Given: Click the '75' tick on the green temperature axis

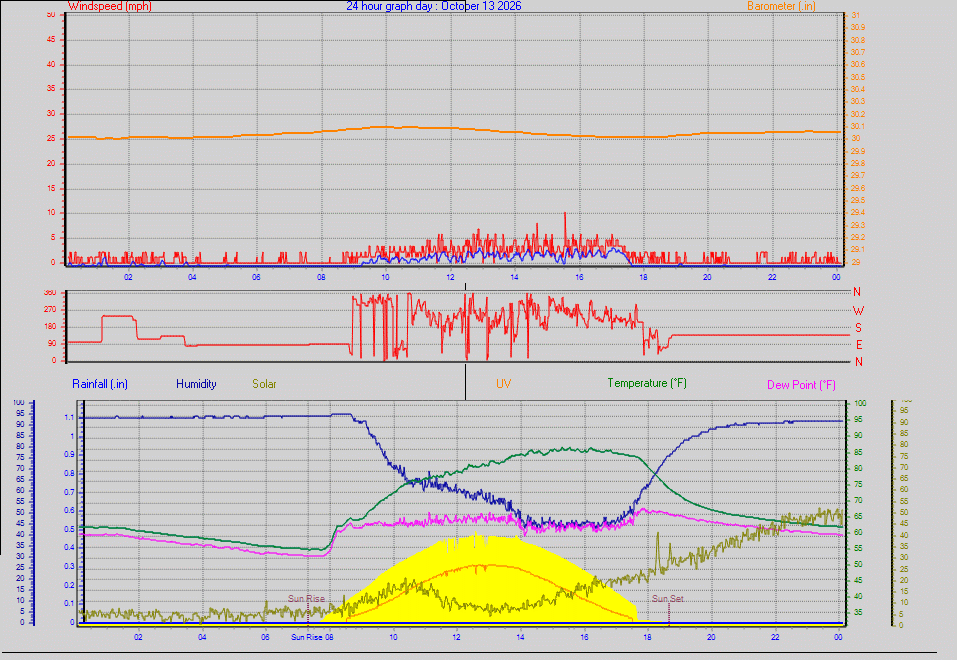Looking at the screenshot, I should (858, 484).
